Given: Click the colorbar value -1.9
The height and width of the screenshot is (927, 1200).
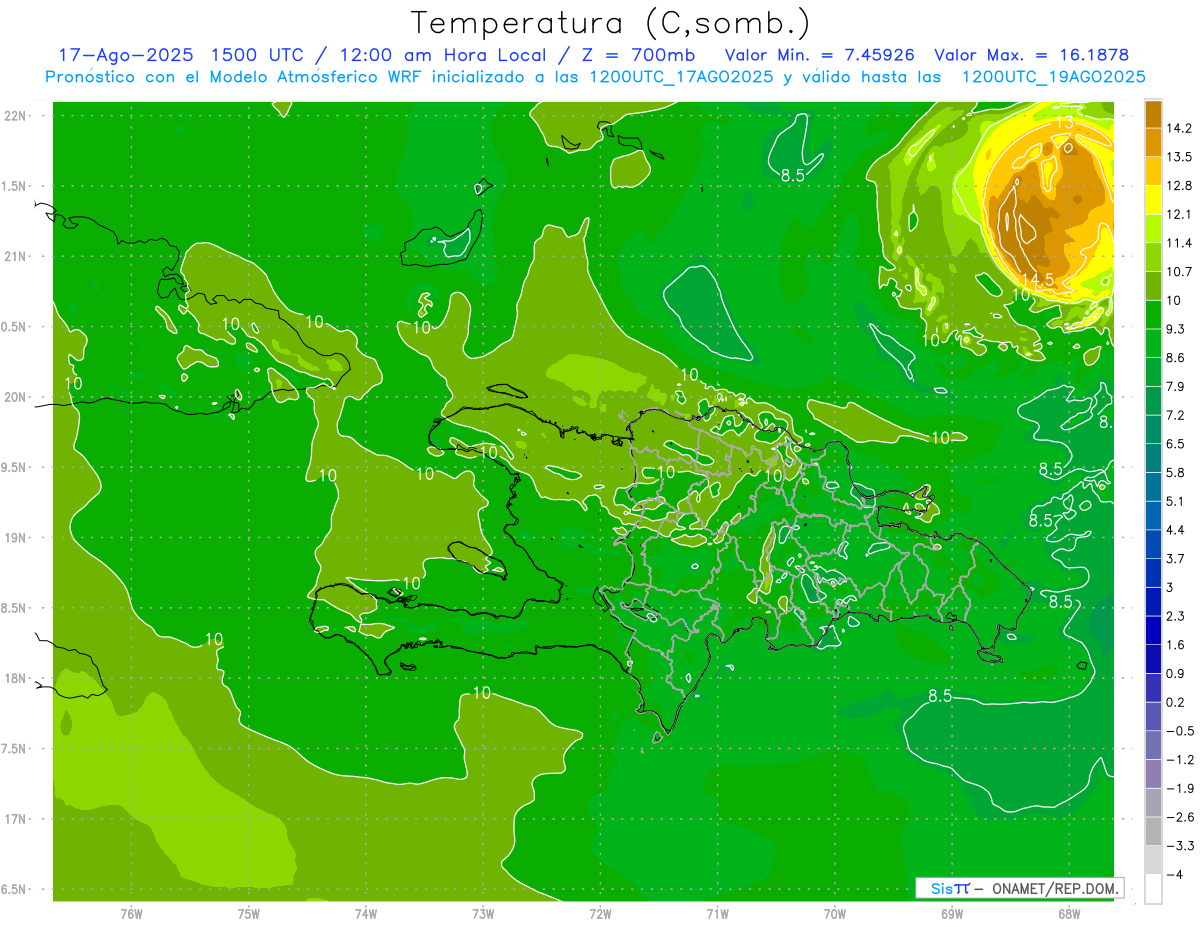Looking at the screenshot, I should click(x=1179, y=789).
